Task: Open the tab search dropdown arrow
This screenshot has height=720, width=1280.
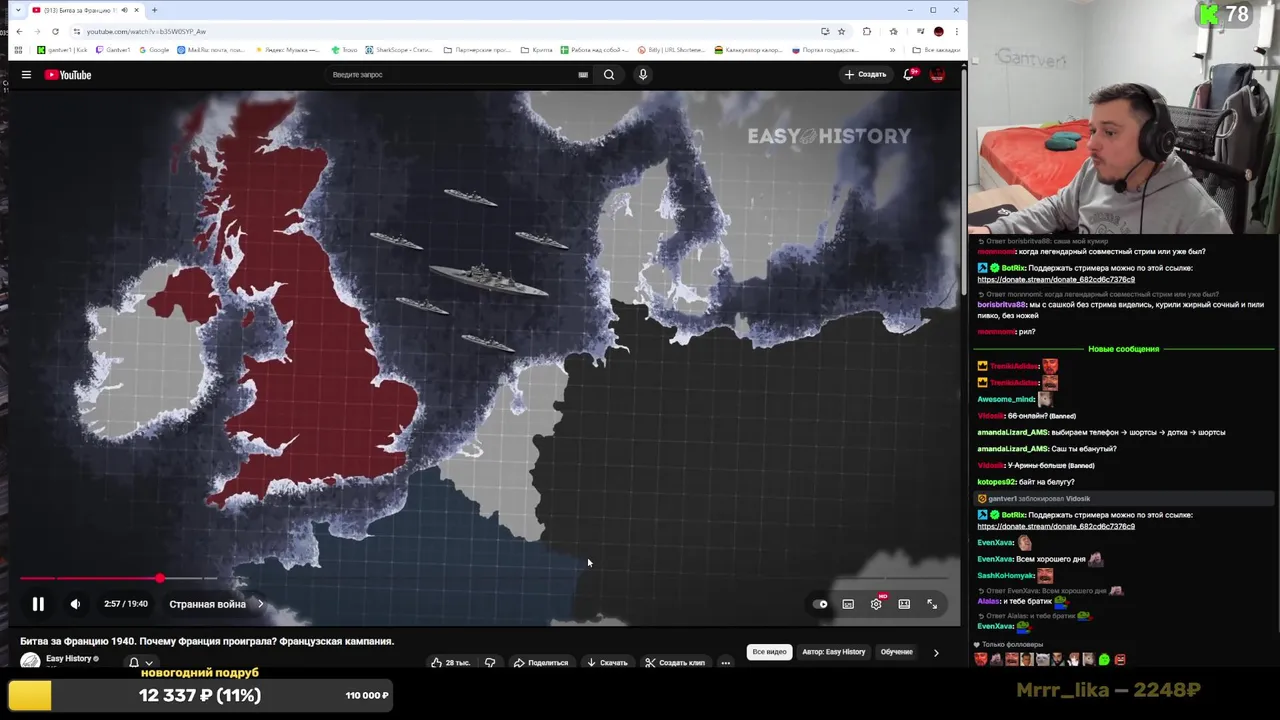Action: coord(17,10)
